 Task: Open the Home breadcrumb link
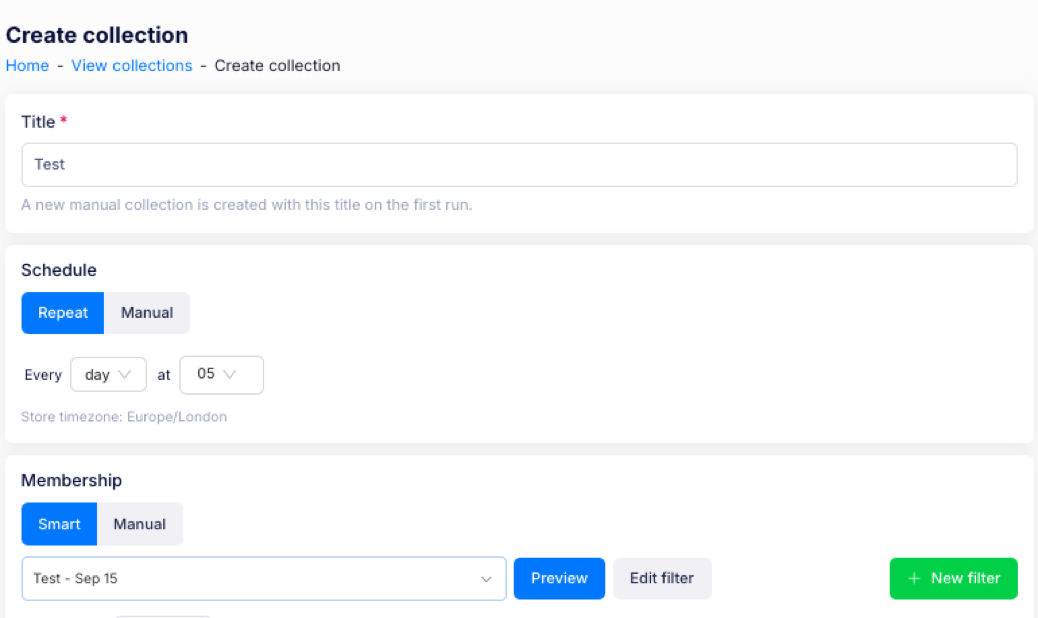27,66
